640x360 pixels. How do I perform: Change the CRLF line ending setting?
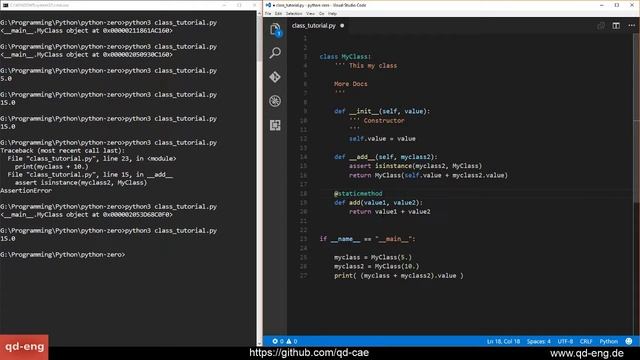[x=586, y=341]
